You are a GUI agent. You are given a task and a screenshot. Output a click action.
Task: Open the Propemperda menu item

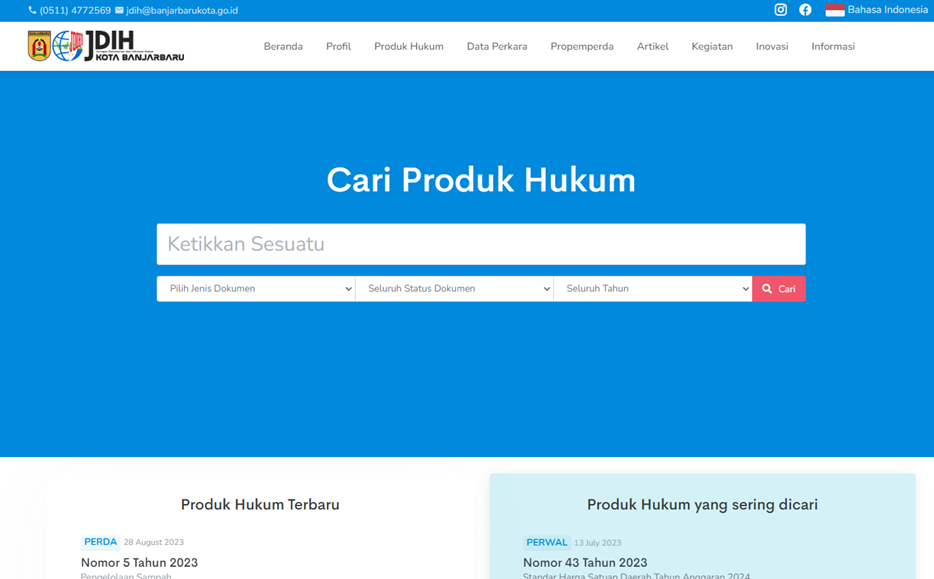582,47
